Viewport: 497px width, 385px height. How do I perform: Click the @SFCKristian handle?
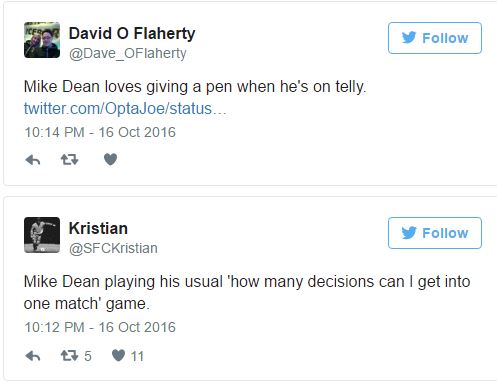tap(113, 248)
